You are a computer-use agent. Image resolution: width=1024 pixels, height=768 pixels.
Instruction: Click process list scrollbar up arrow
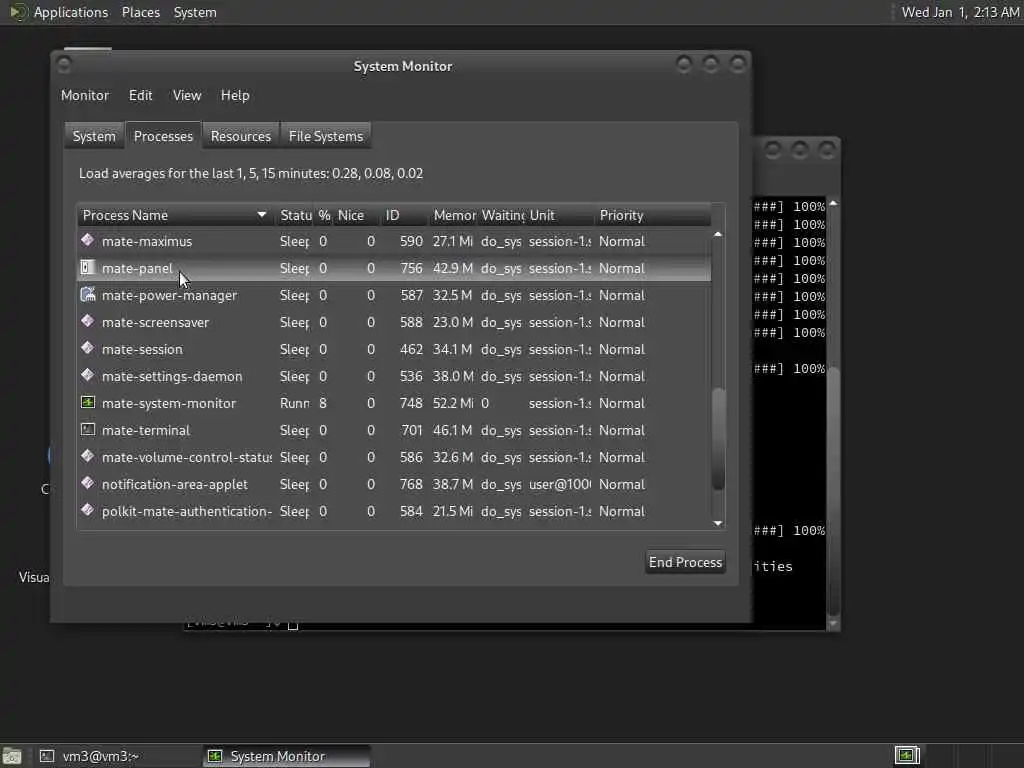tap(718, 234)
